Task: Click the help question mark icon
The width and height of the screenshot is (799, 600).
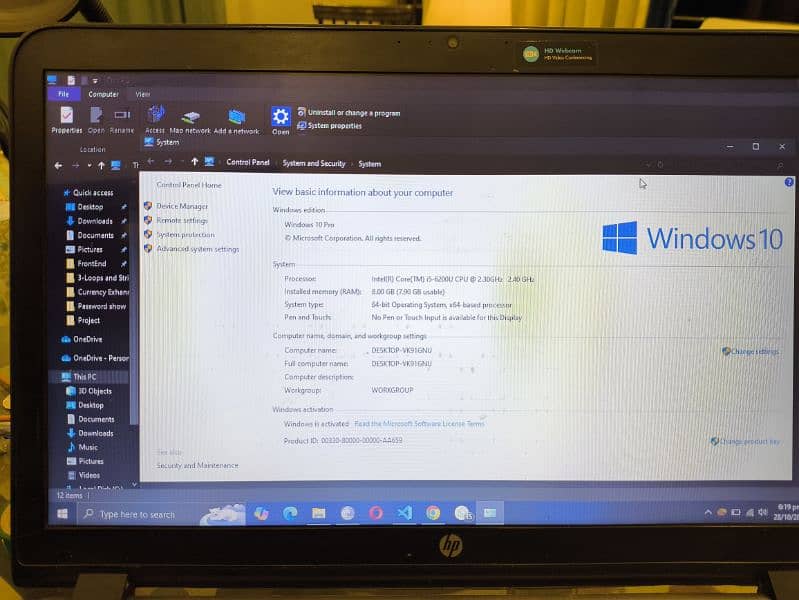Action: [x=789, y=182]
